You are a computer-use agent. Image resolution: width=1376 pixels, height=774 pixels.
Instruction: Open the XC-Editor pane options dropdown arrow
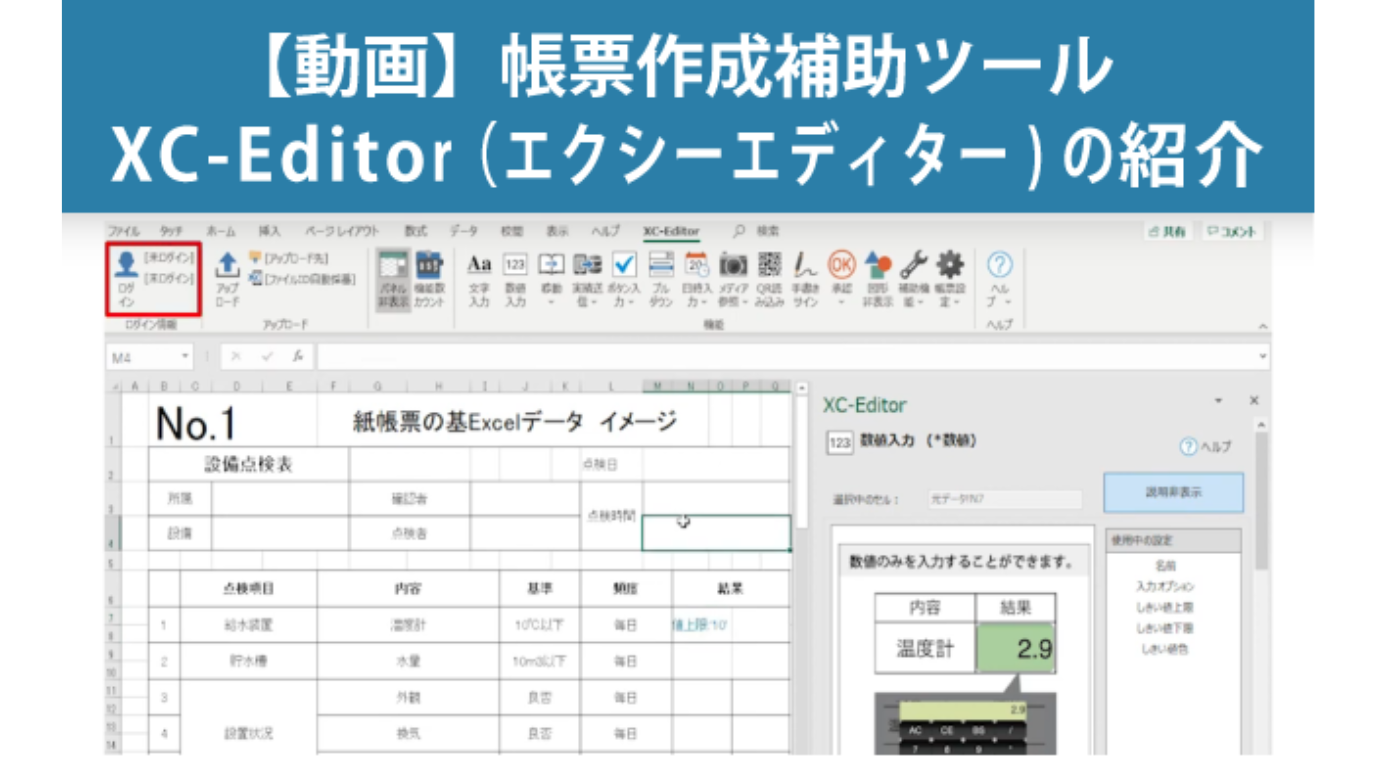click(x=1218, y=400)
